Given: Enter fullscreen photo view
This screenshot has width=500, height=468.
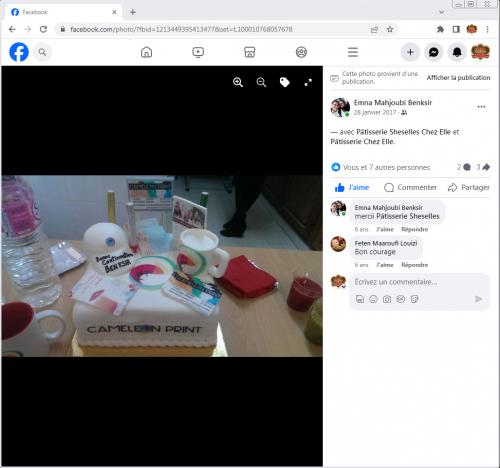Looking at the screenshot, I should 308,82.
